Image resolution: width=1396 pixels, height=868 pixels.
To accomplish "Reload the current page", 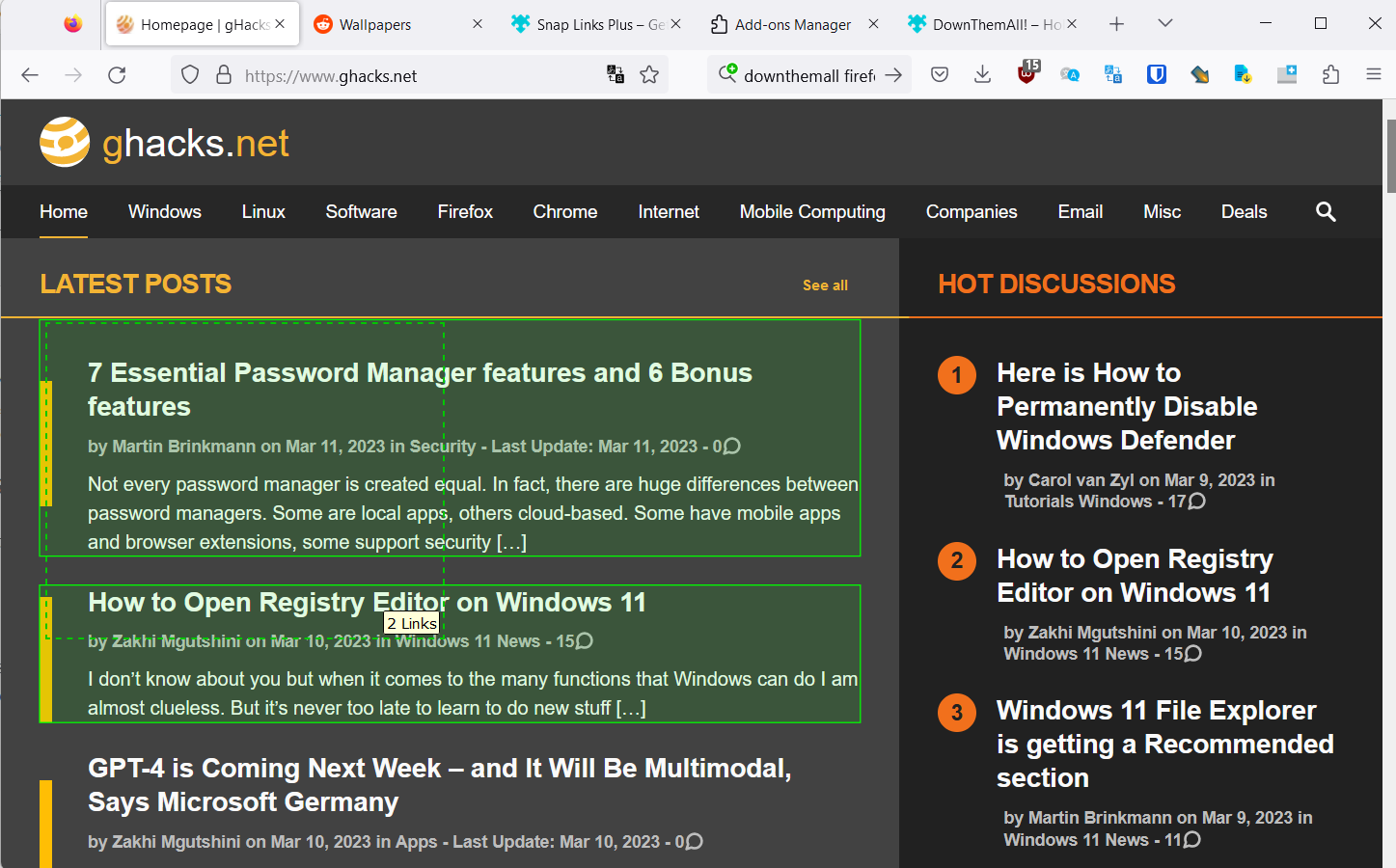I will (x=117, y=74).
